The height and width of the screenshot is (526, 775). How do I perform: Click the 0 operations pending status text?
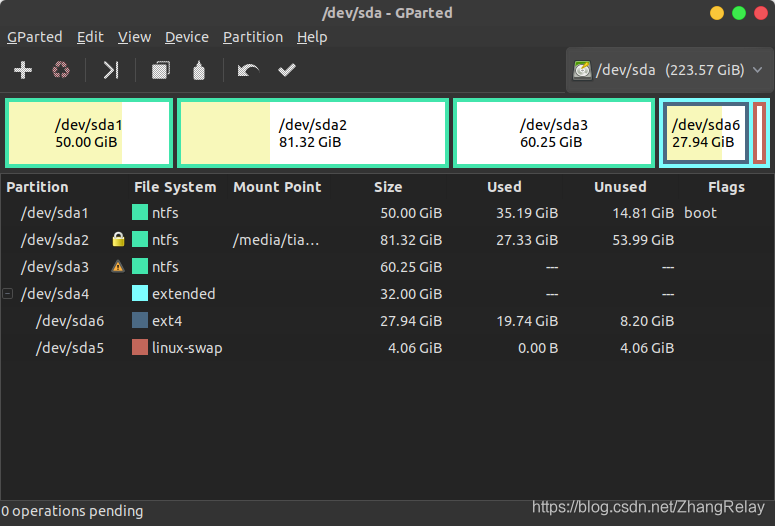coord(72,511)
